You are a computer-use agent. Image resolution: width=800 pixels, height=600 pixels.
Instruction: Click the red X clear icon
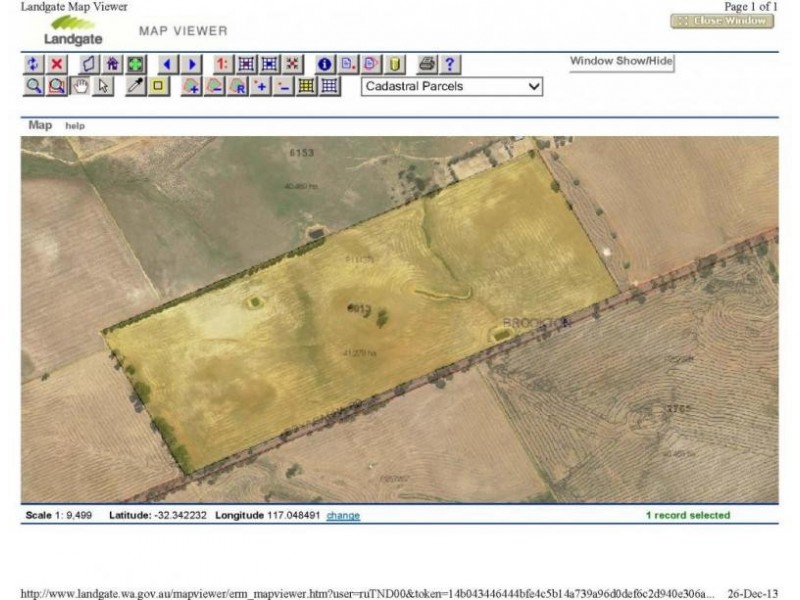(x=57, y=64)
